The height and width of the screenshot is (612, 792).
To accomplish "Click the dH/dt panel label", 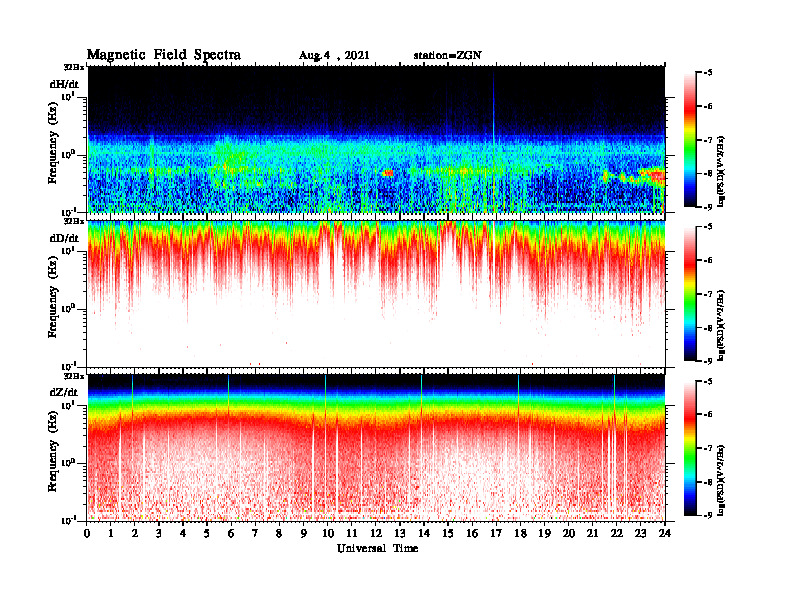I will click(x=64, y=84).
